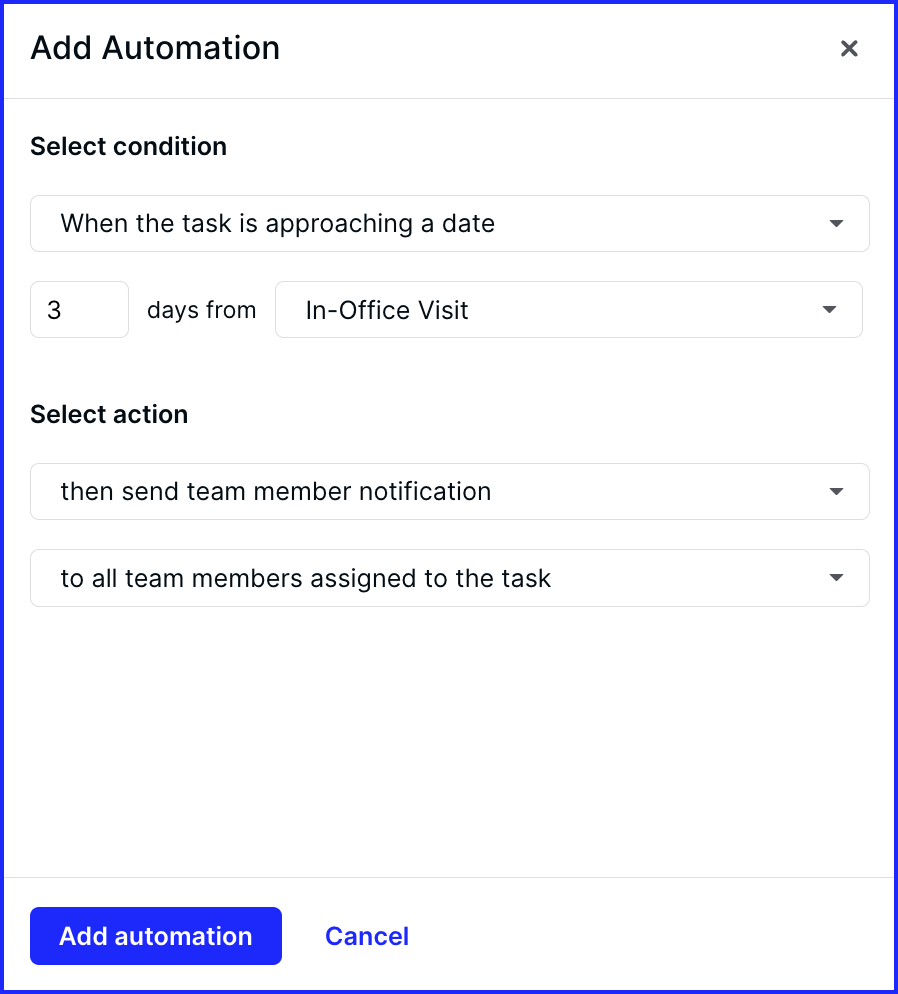Screen dimensions: 898x994
Task: Close the Add Automation dialog
Action: (849, 48)
